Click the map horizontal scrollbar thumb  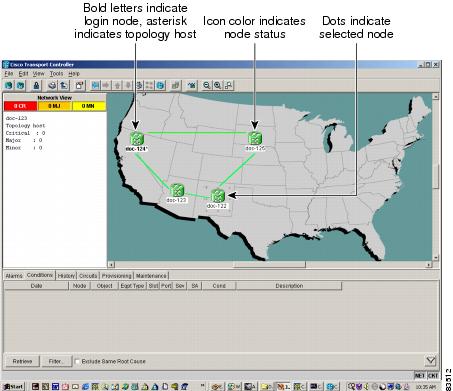[x=269, y=265]
